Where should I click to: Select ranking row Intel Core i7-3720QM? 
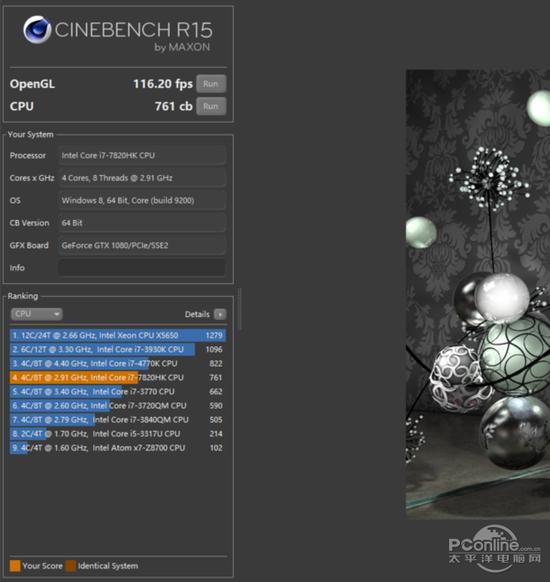118,406
